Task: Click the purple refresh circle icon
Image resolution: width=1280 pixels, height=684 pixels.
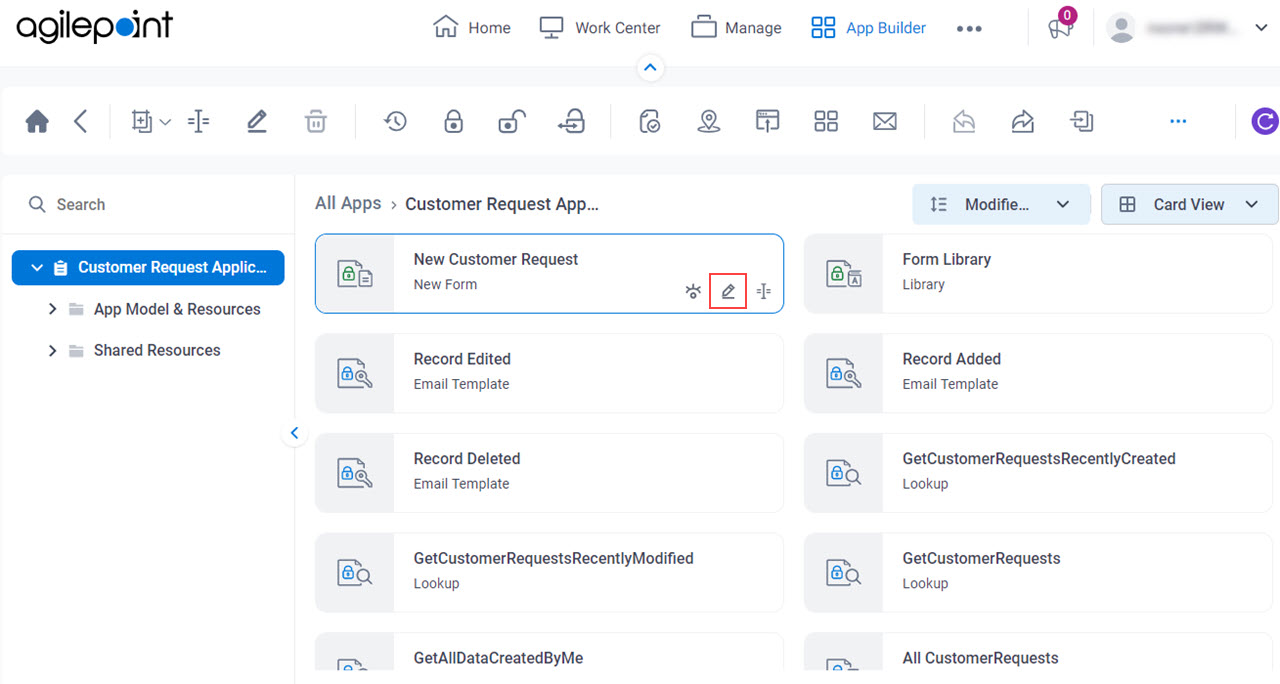Action: (1265, 122)
